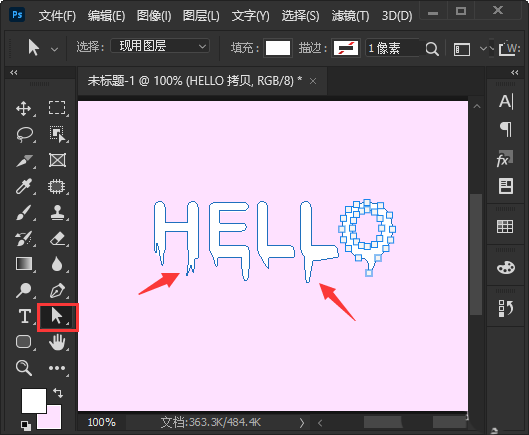529x435 pixels.
Task: Select the Rounded Rectangle shape tool
Action: coord(24,342)
